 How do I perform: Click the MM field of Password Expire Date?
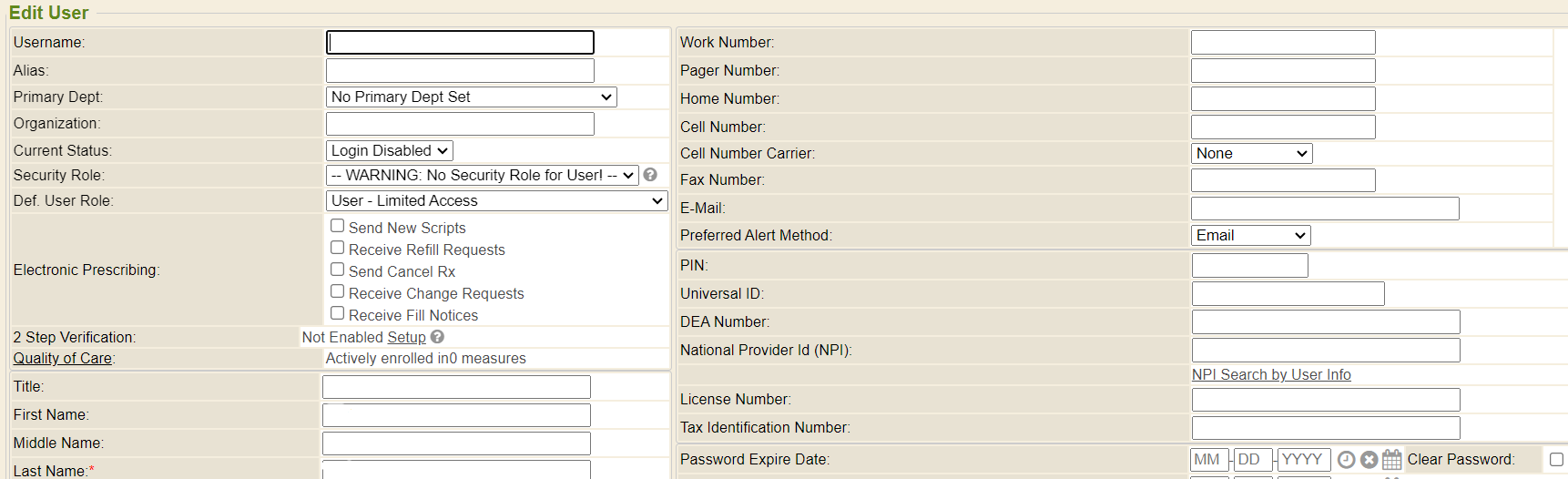(1208, 460)
